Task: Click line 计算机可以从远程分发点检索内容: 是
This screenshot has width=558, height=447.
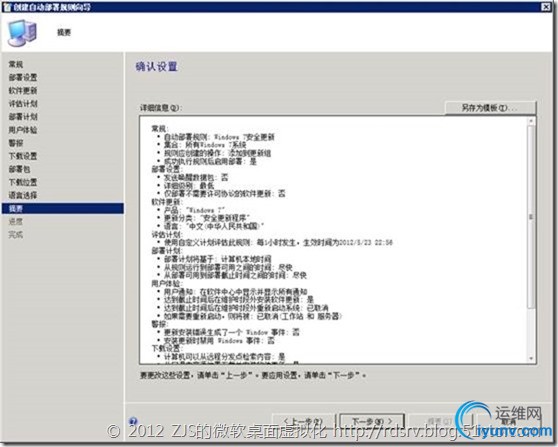Action: pyautogui.click(x=225, y=356)
